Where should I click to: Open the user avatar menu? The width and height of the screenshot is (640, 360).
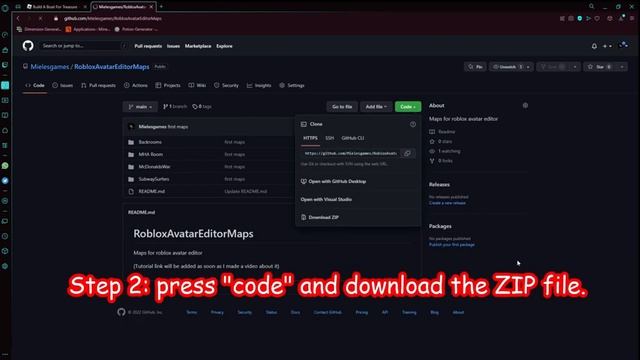coord(623,45)
